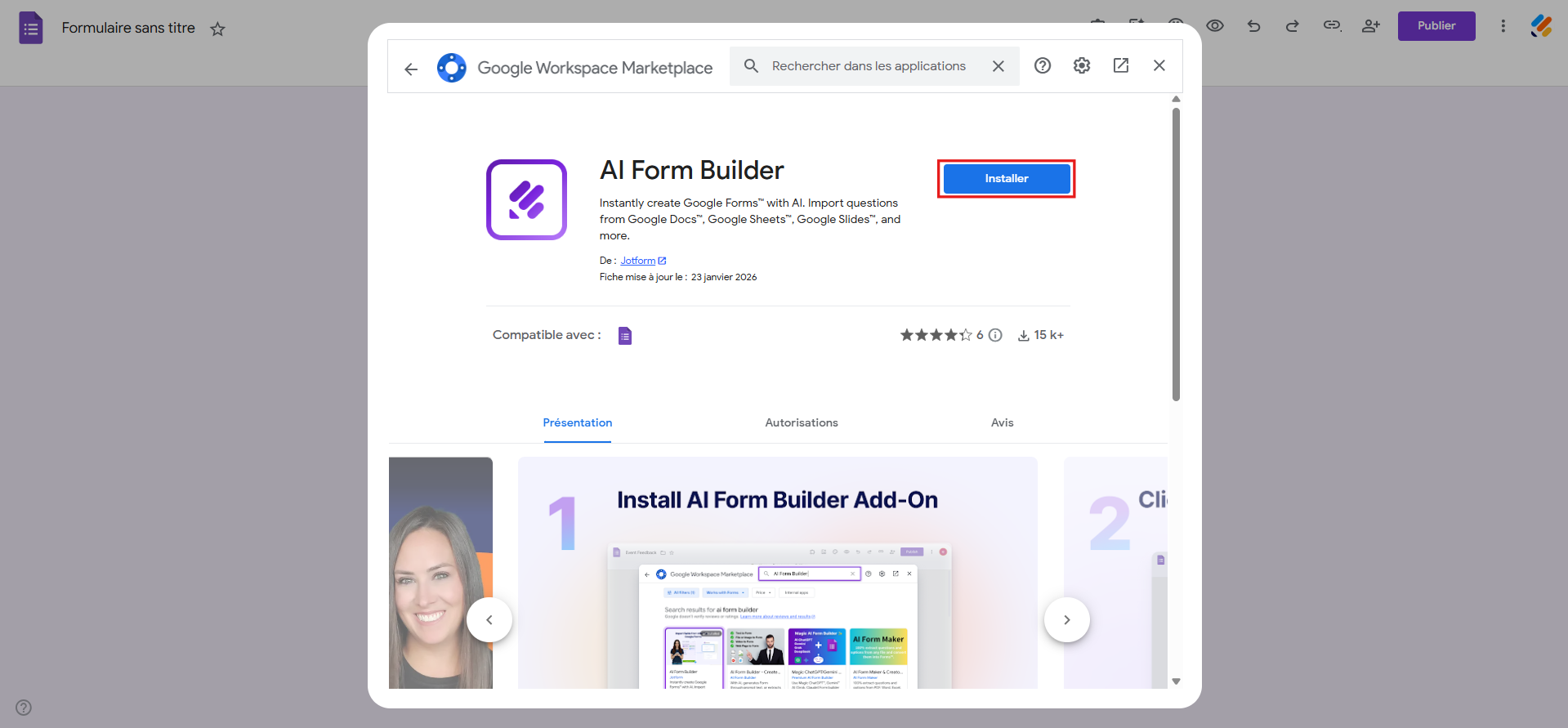Click the Google Workspace Marketplace logo
Viewport: 1568px width, 728px height.
point(452,68)
